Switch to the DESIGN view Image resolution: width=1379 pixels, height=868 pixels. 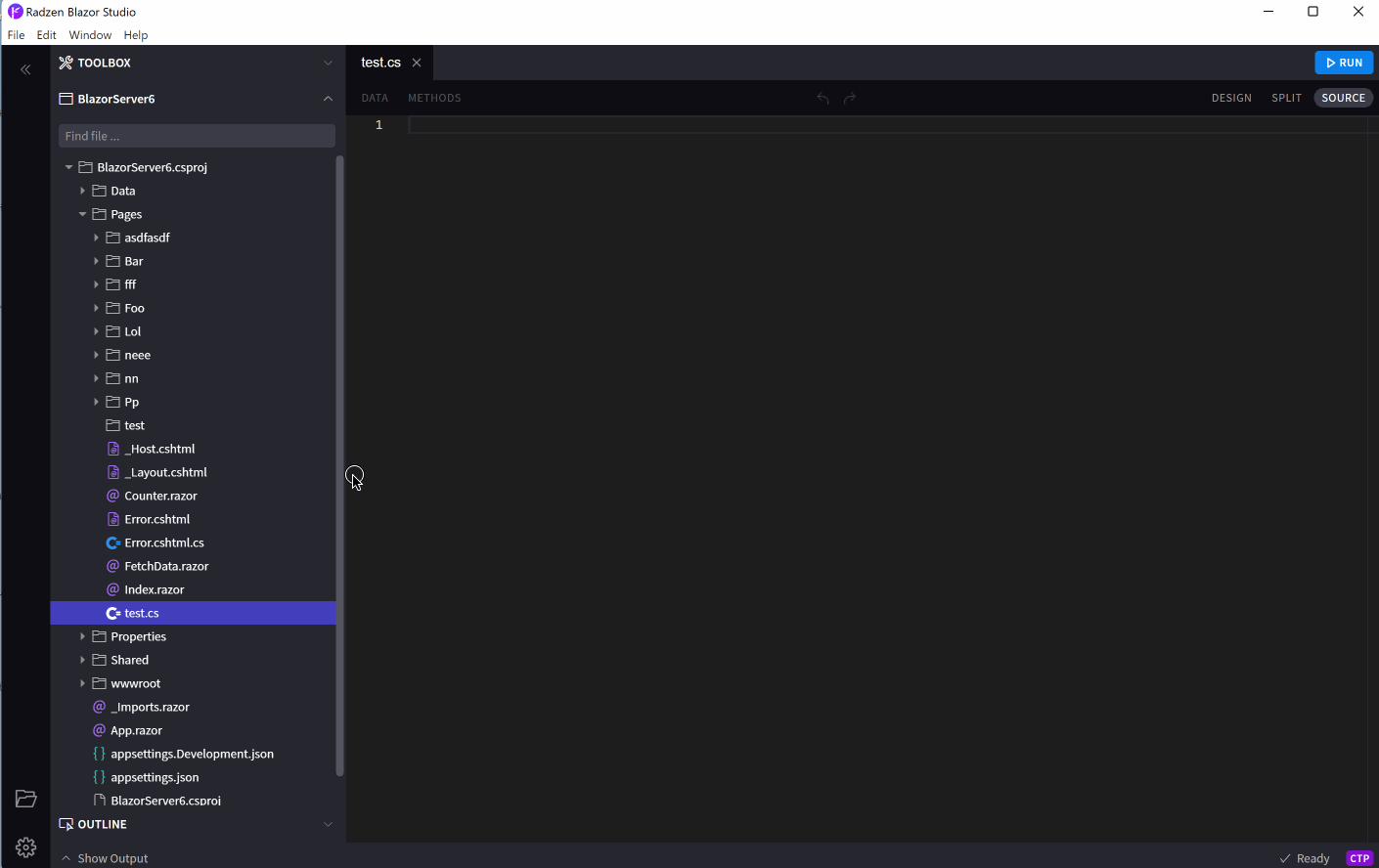tap(1231, 98)
